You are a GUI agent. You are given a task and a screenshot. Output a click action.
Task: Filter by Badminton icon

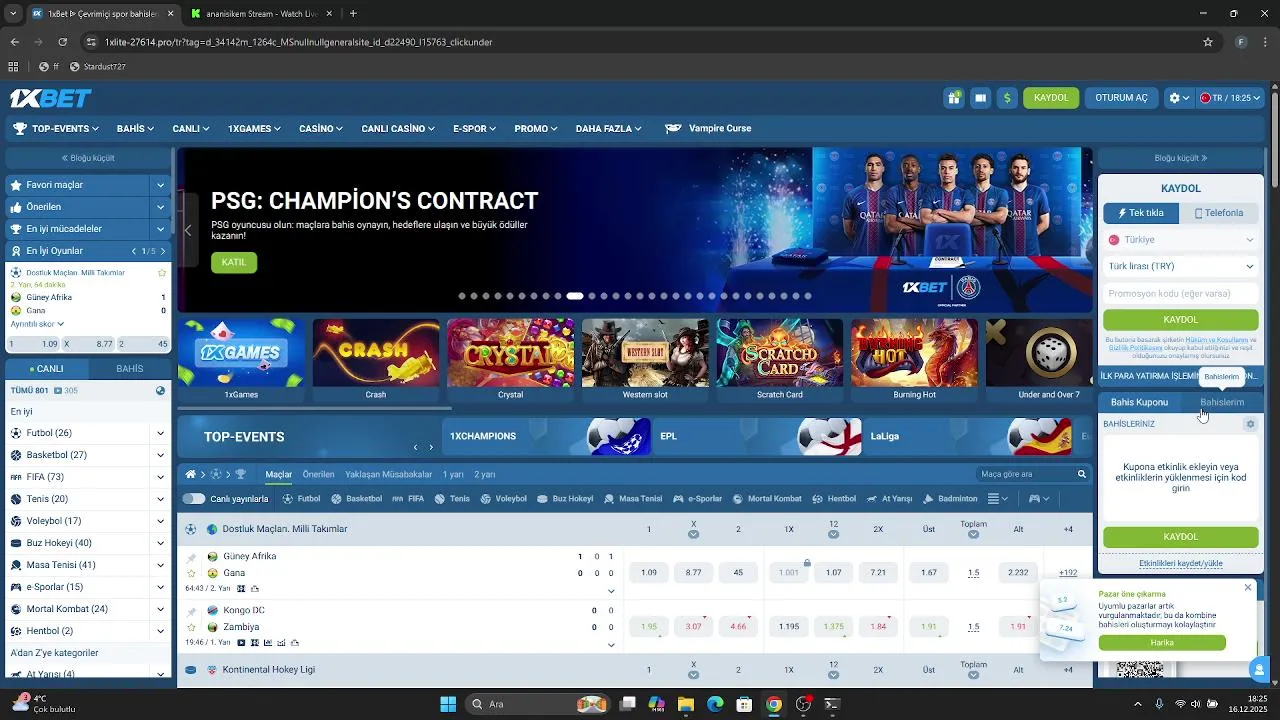tap(951, 499)
